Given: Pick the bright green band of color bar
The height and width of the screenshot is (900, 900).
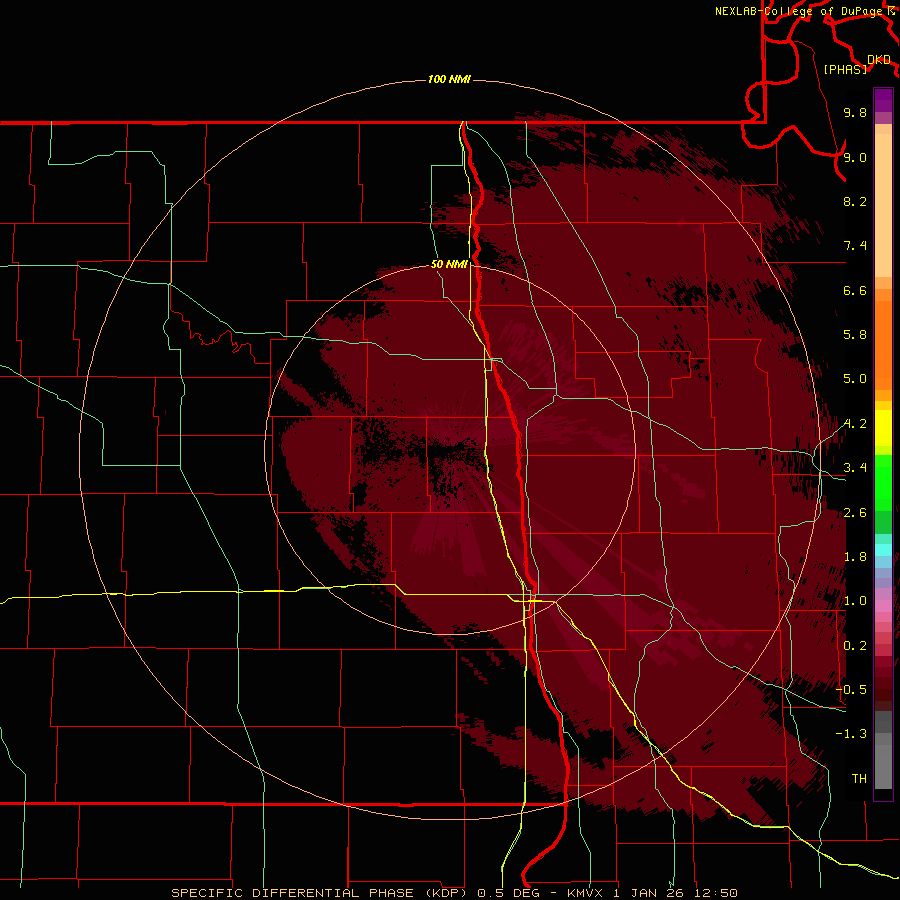Looking at the screenshot, I should [x=883, y=482].
